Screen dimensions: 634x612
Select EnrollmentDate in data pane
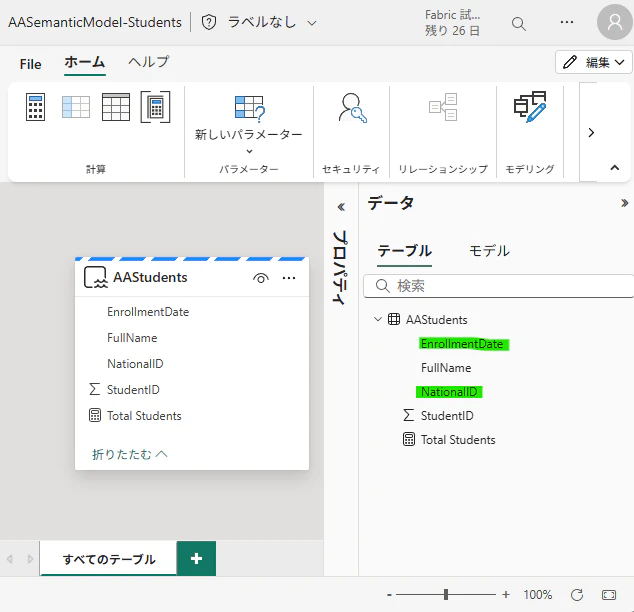(x=462, y=344)
